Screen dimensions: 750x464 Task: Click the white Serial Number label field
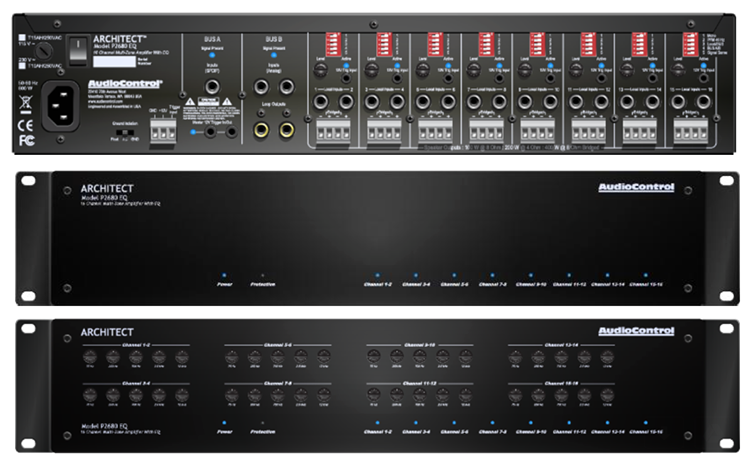[x=114, y=62]
